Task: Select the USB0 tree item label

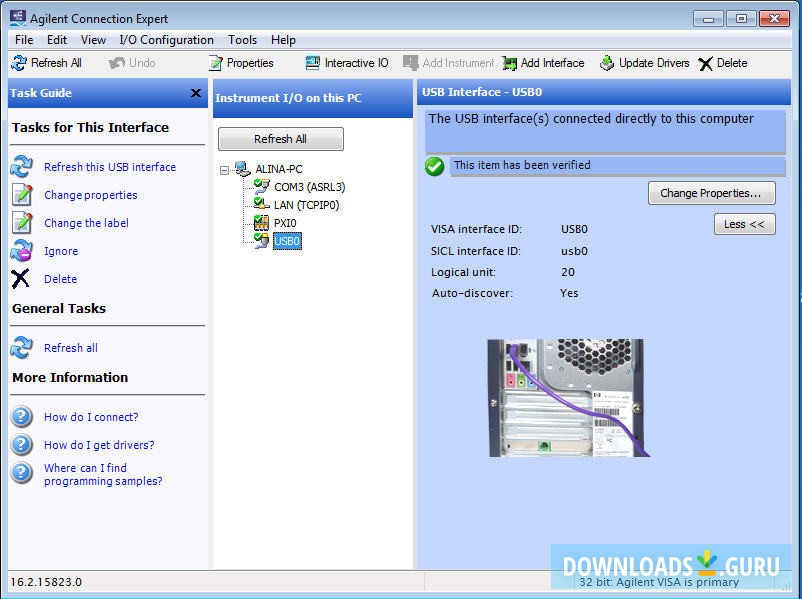Action: pos(287,241)
